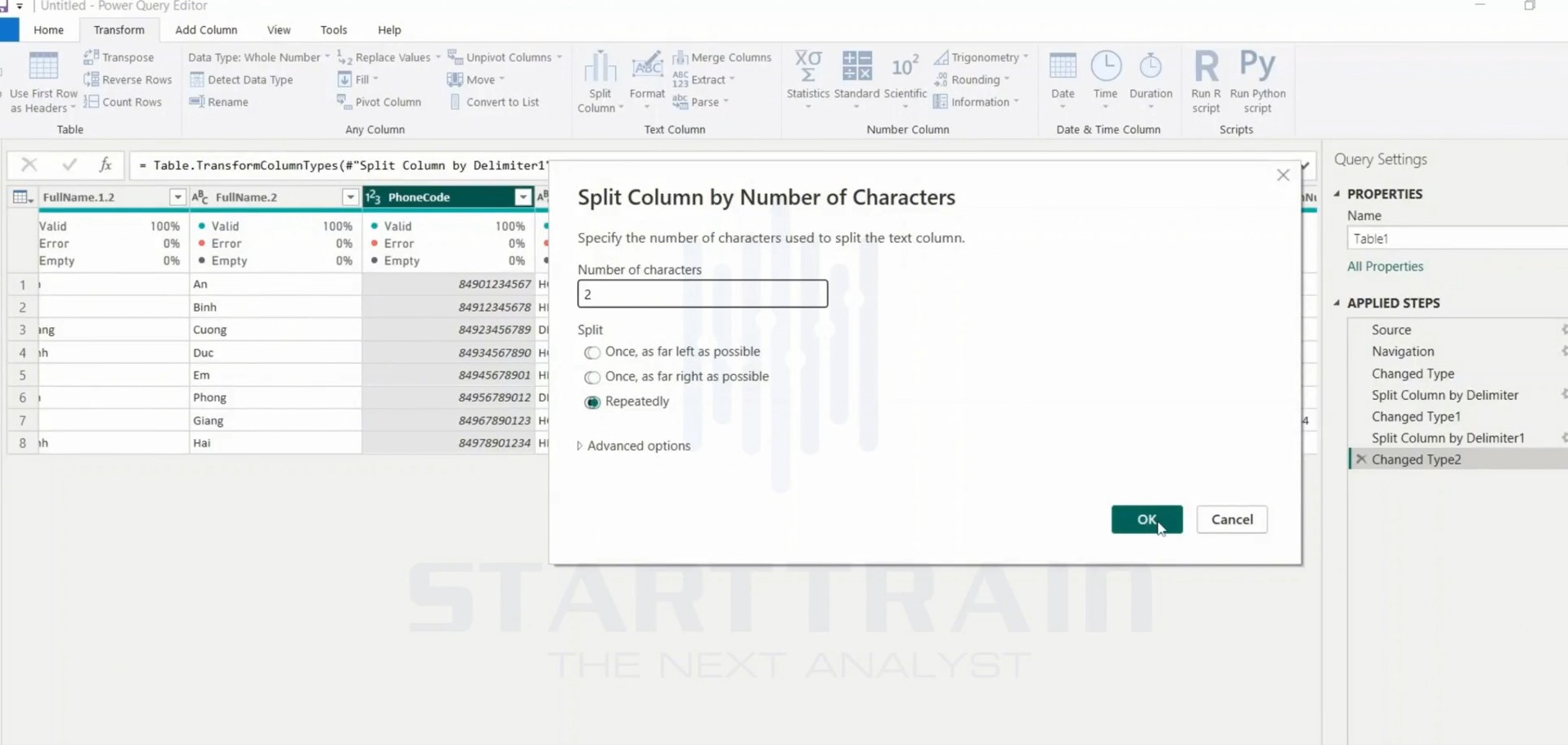
Task: Click the Format text icon
Action: click(x=647, y=67)
